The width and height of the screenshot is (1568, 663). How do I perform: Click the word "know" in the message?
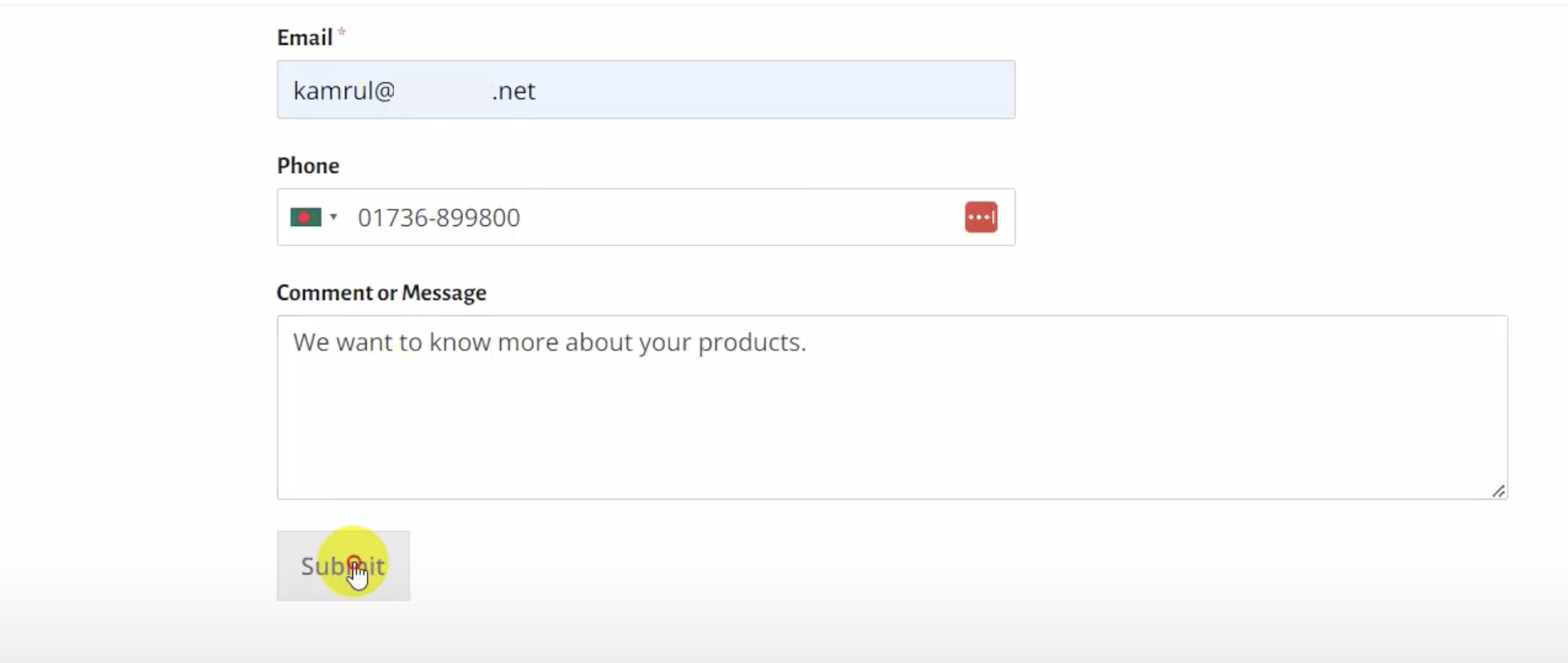click(460, 343)
